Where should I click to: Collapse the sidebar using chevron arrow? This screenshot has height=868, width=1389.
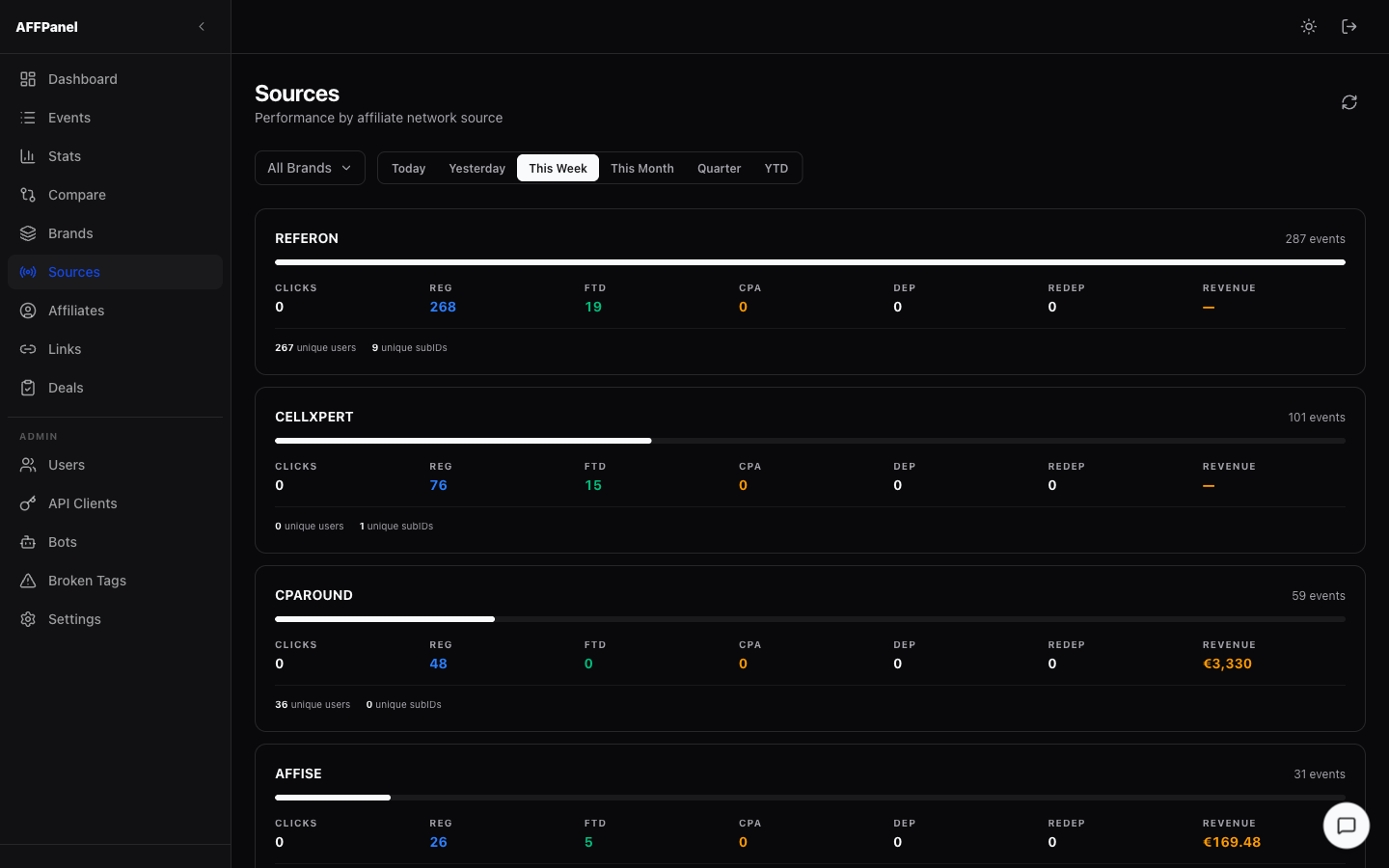pos(201,26)
